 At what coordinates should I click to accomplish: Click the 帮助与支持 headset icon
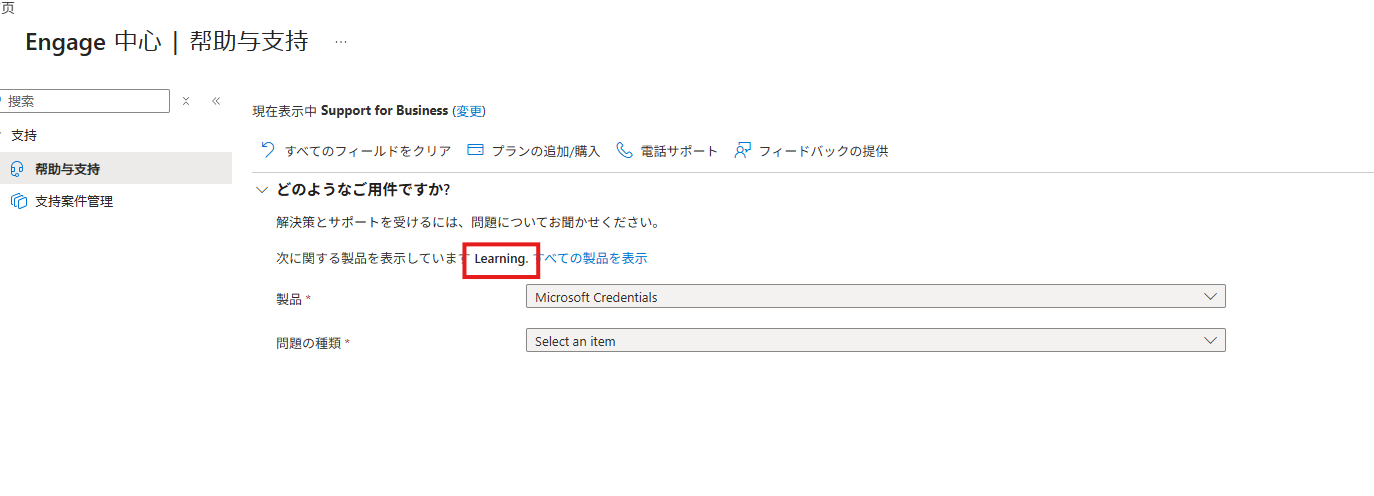pyautogui.click(x=17, y=169)
